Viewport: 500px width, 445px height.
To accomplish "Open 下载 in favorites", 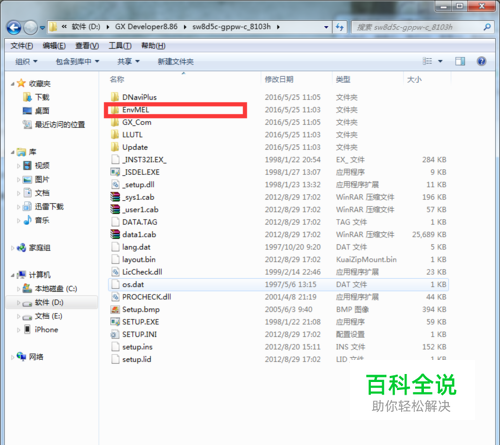I will click(42, 97).
